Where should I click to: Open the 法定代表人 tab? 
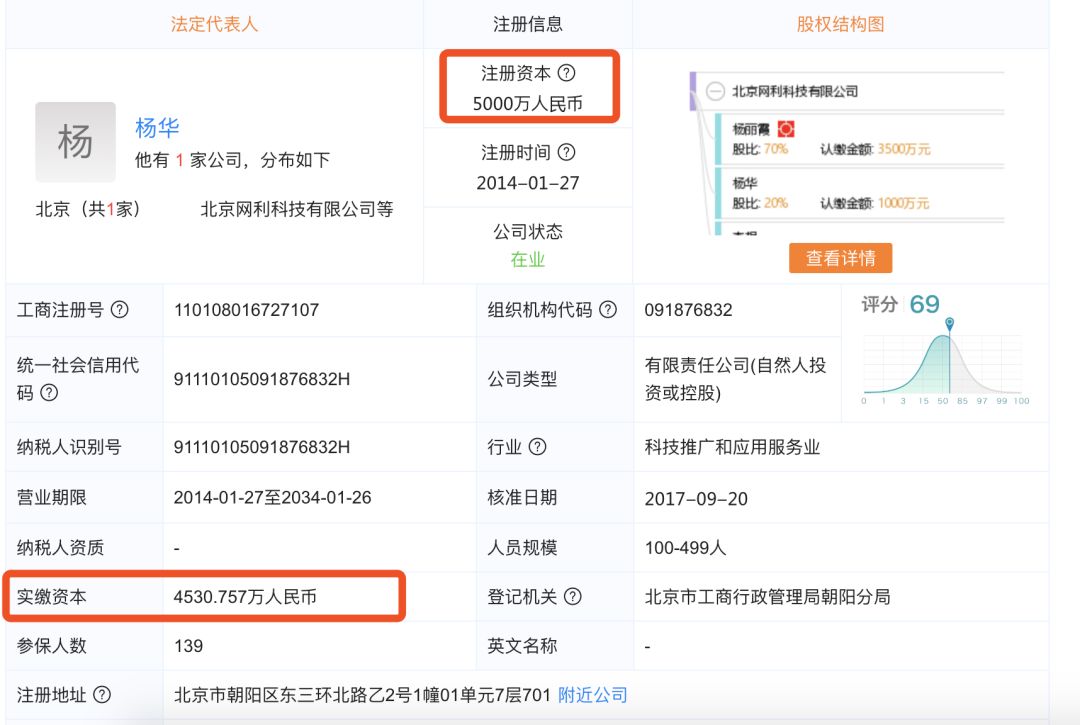tap(215, 23)
